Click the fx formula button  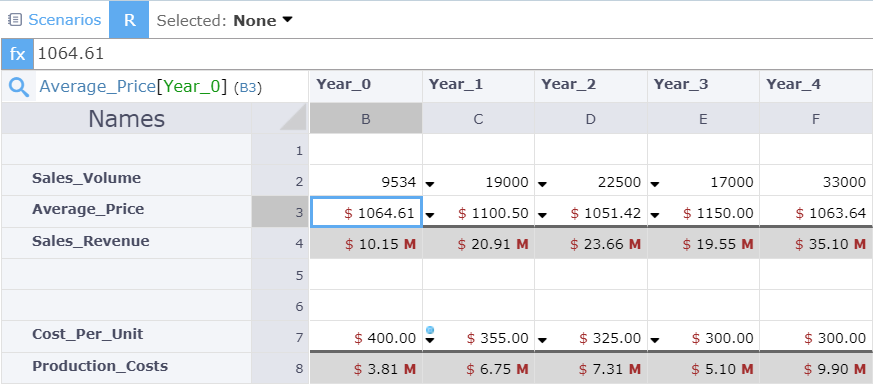point(17,54)
